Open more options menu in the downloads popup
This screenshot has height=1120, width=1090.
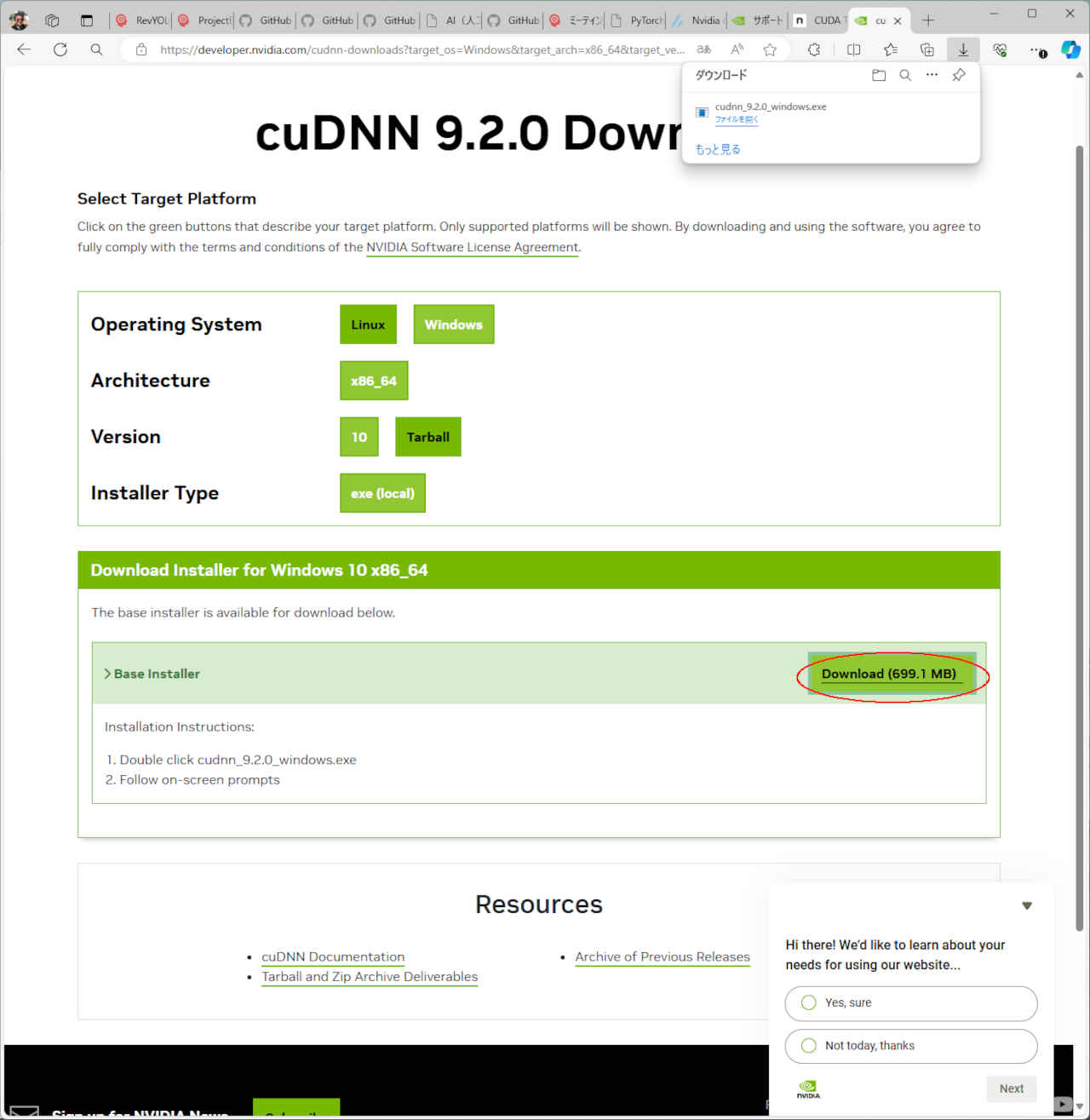(x=932, y=75)
